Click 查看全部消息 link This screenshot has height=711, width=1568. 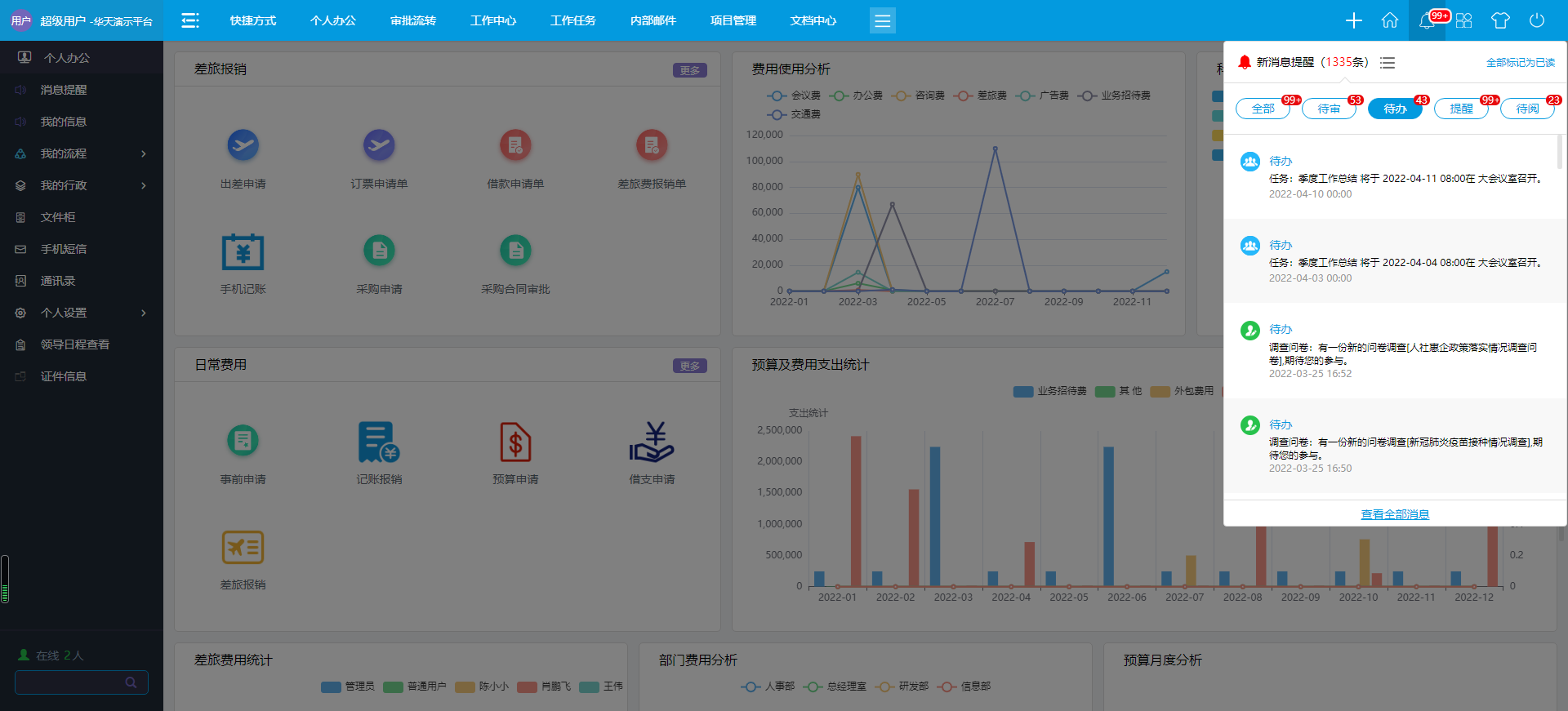click(x=1395, y=514)
